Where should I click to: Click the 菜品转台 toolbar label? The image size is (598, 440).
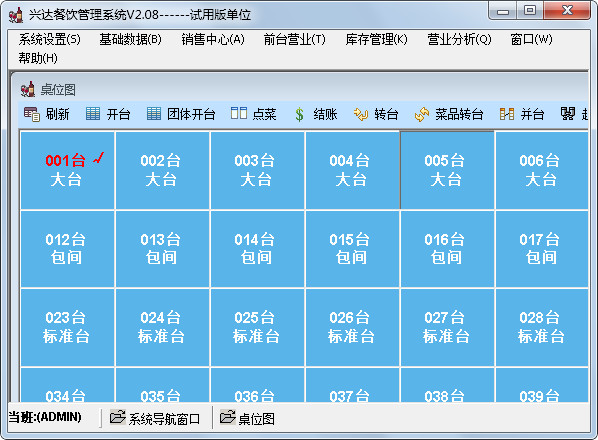[x=459, y=114]
